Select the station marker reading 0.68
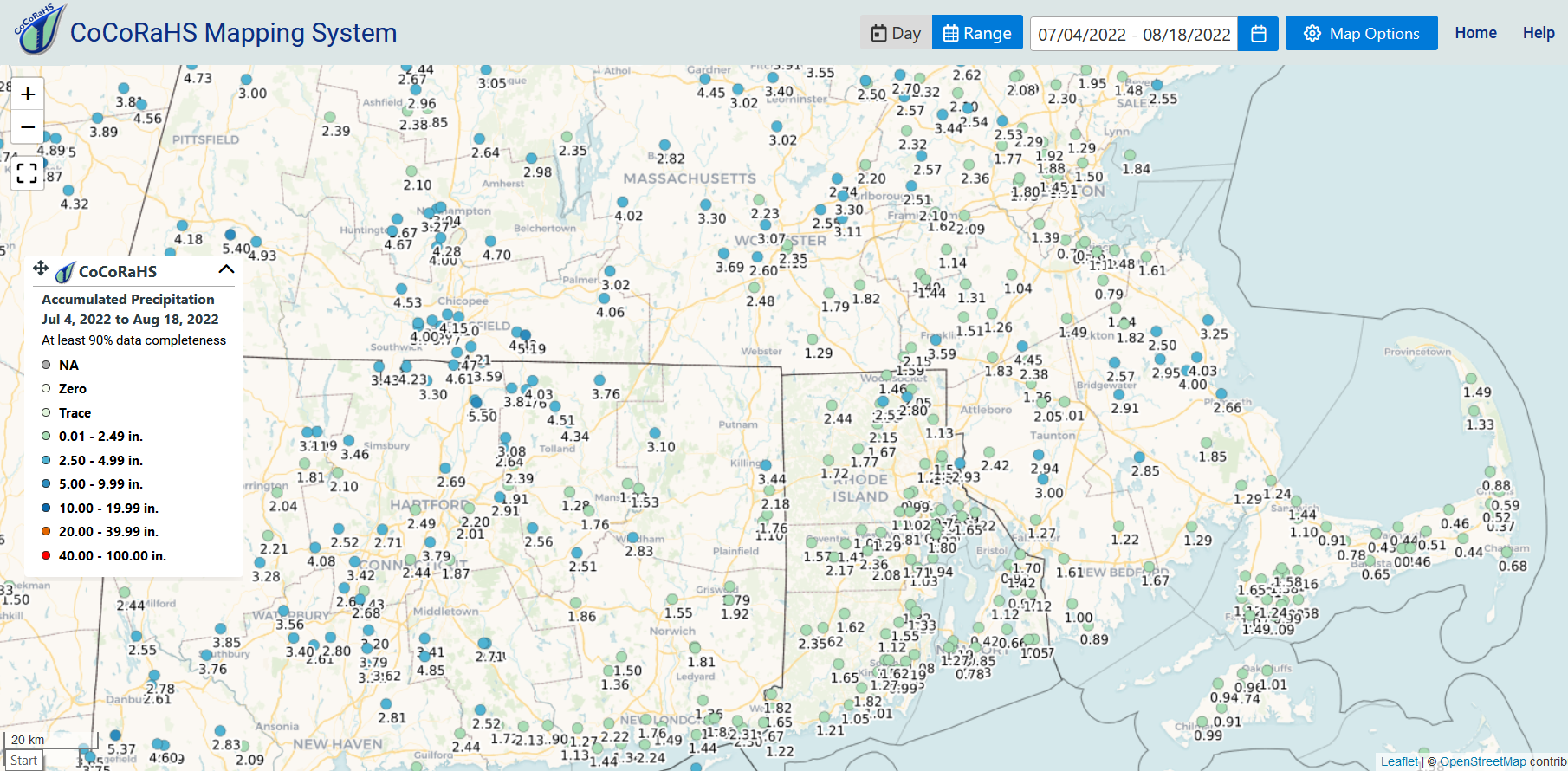 point(1506,552)
